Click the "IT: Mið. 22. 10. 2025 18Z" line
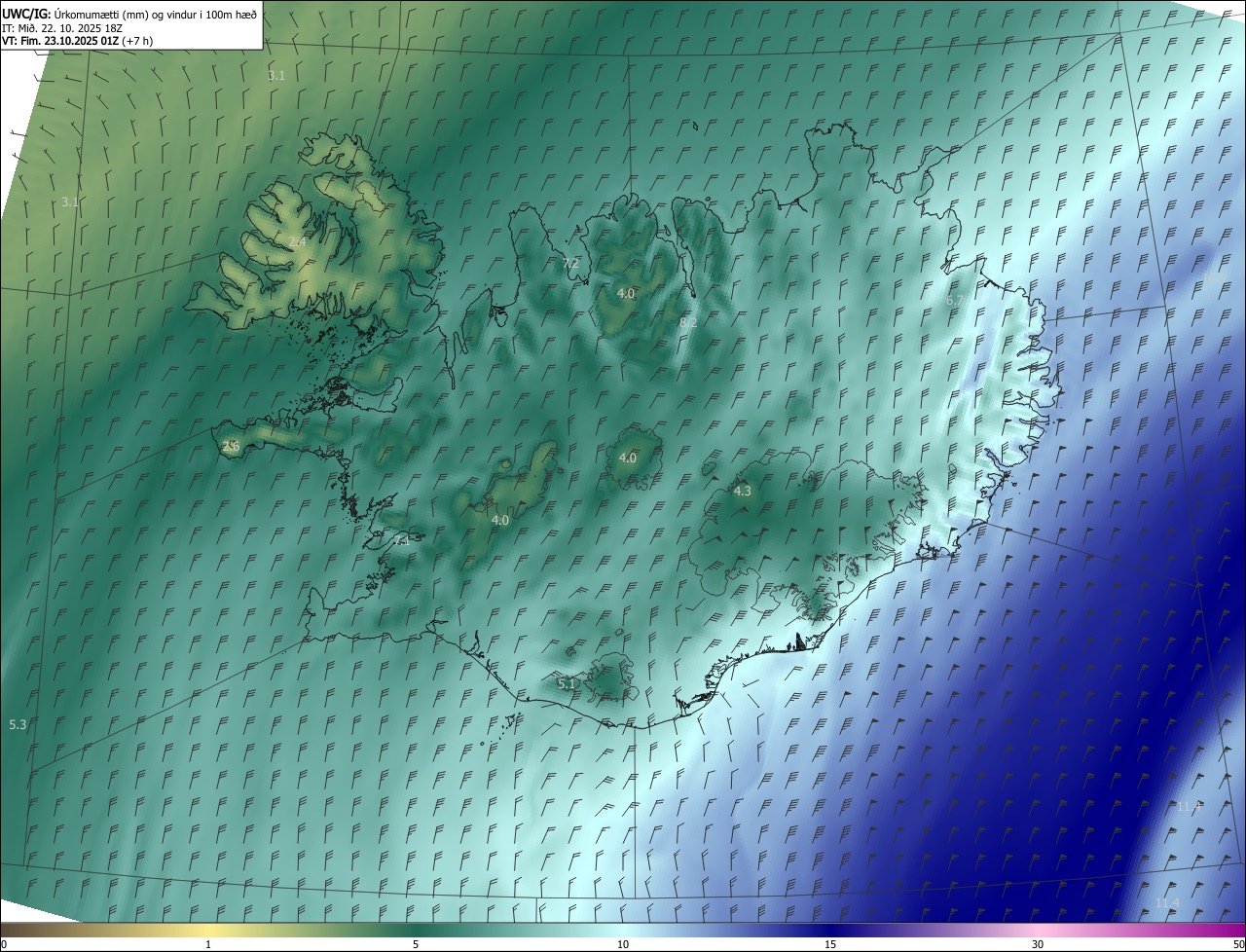This screenshot has width=1246, height=952. point(62,27)
